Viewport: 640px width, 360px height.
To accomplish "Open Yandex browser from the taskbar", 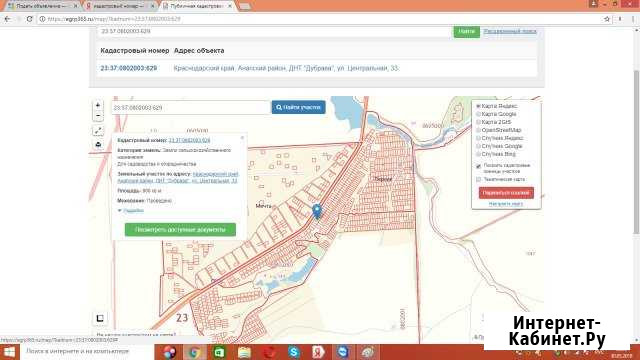I will 318,352.
